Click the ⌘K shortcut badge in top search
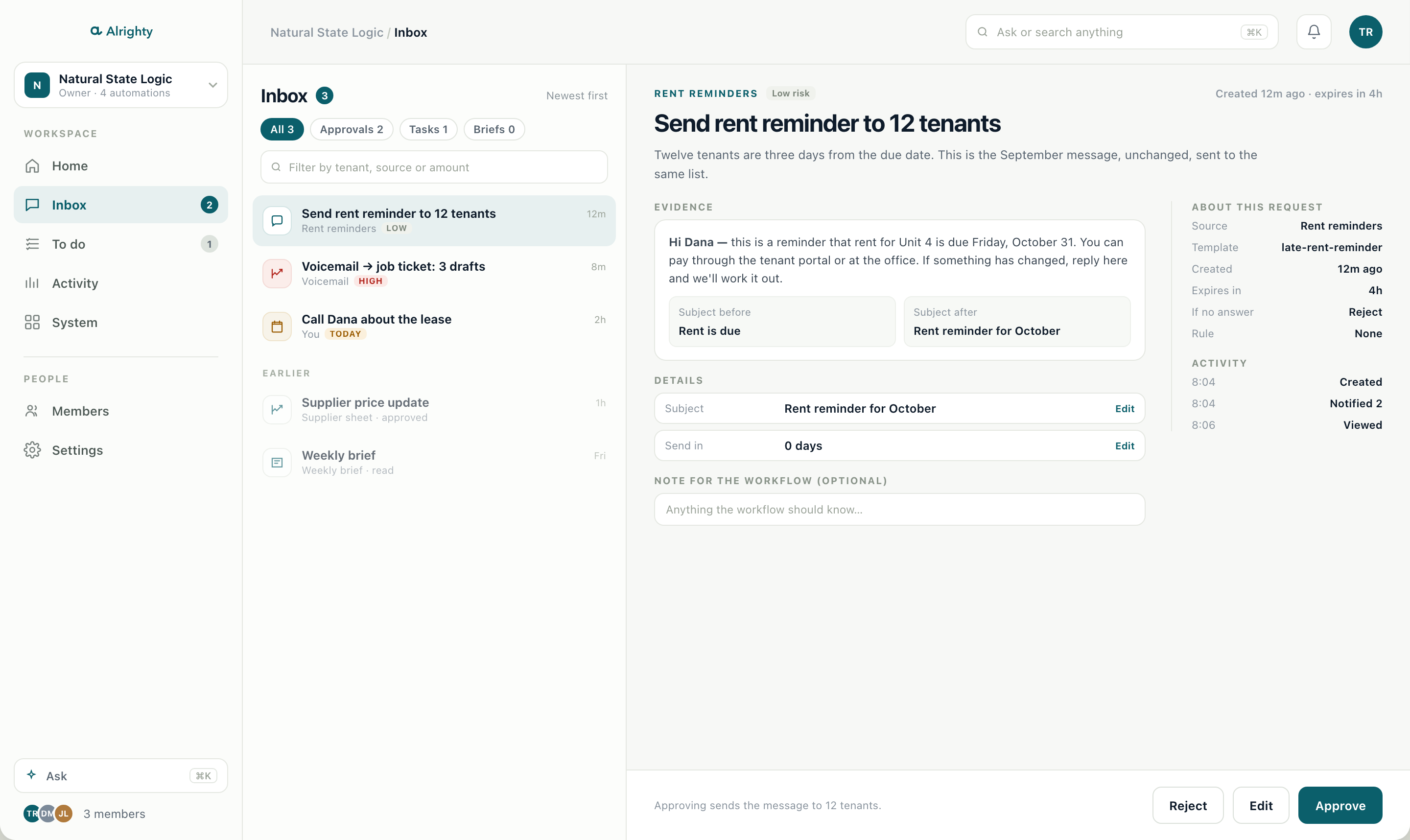This screenshot has width=1410, height=840. pyautogui.click(x=1254, y=32)
